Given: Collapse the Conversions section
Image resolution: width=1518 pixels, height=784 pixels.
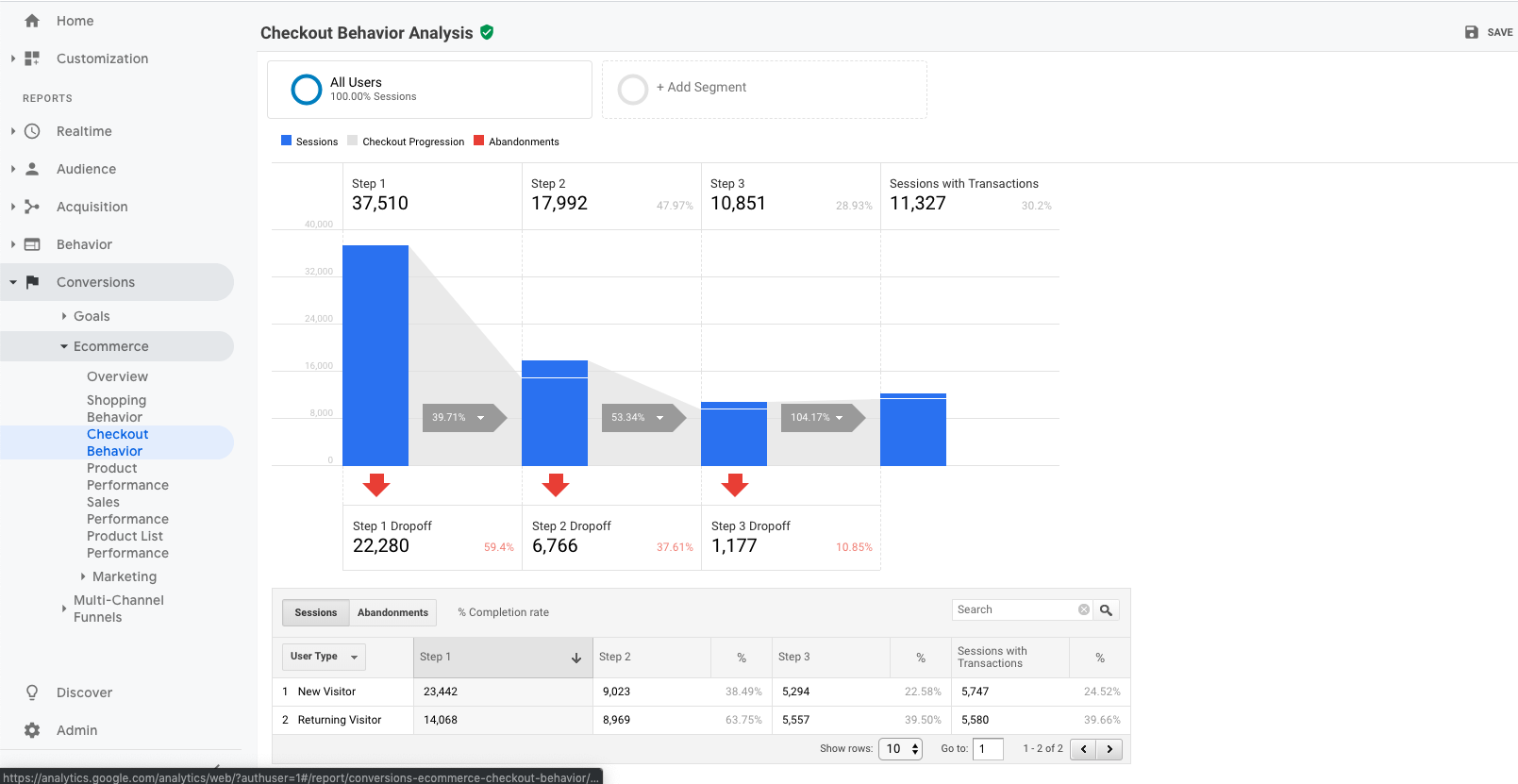Looking at the screenshot, I should (13, 282).
